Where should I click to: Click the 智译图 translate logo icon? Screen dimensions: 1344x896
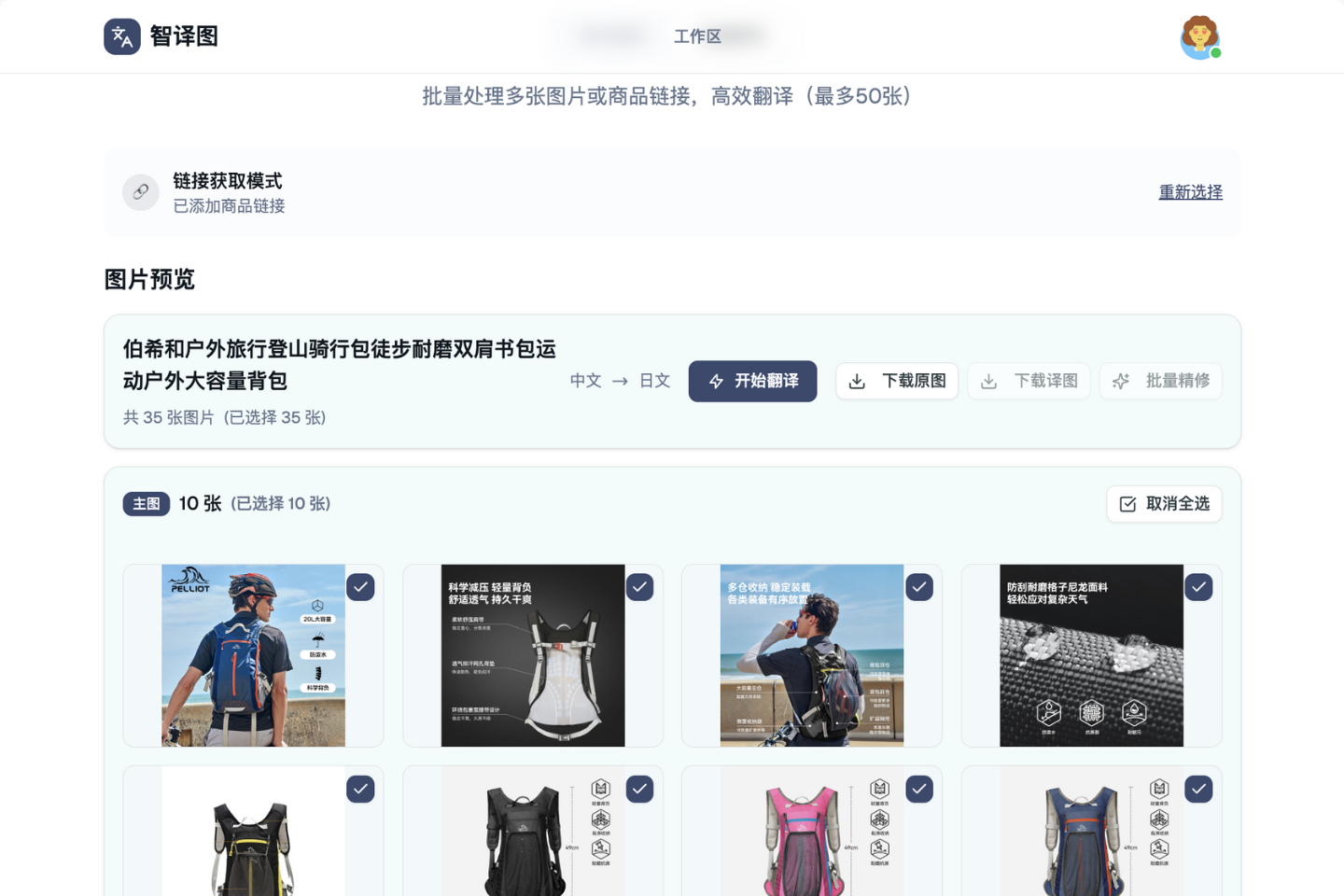tap(122, 36)
